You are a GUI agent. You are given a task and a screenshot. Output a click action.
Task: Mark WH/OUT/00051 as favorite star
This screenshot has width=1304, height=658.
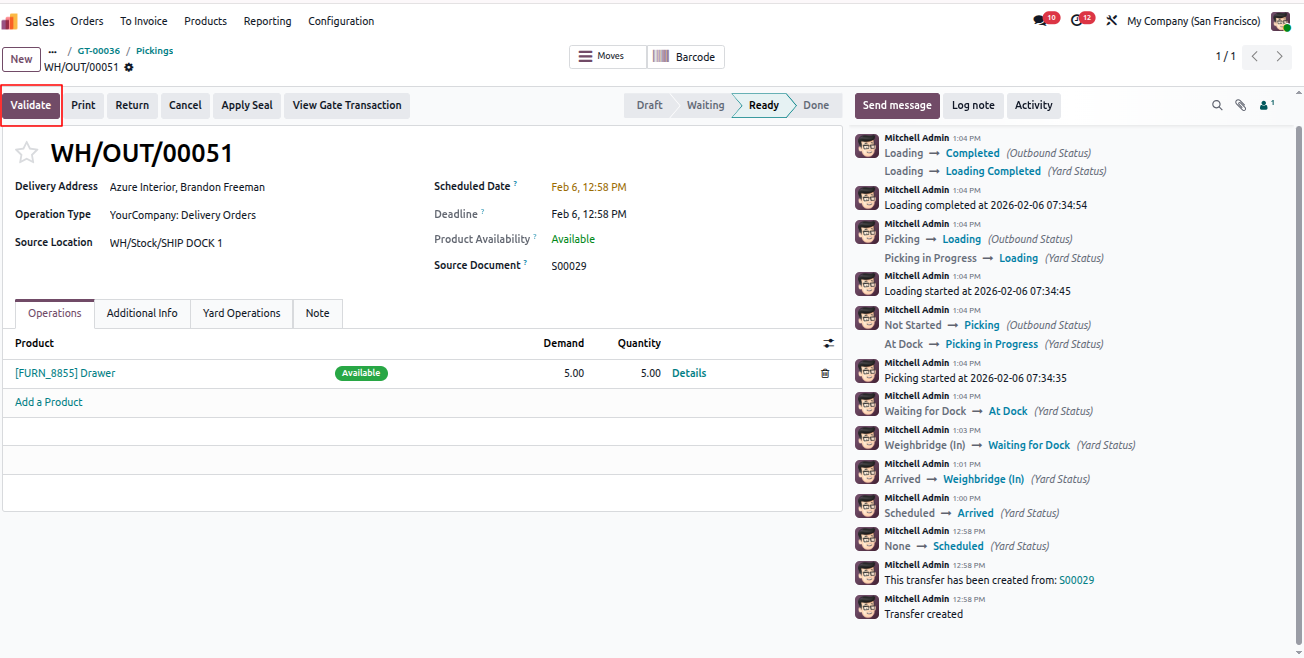click(27, 153)
